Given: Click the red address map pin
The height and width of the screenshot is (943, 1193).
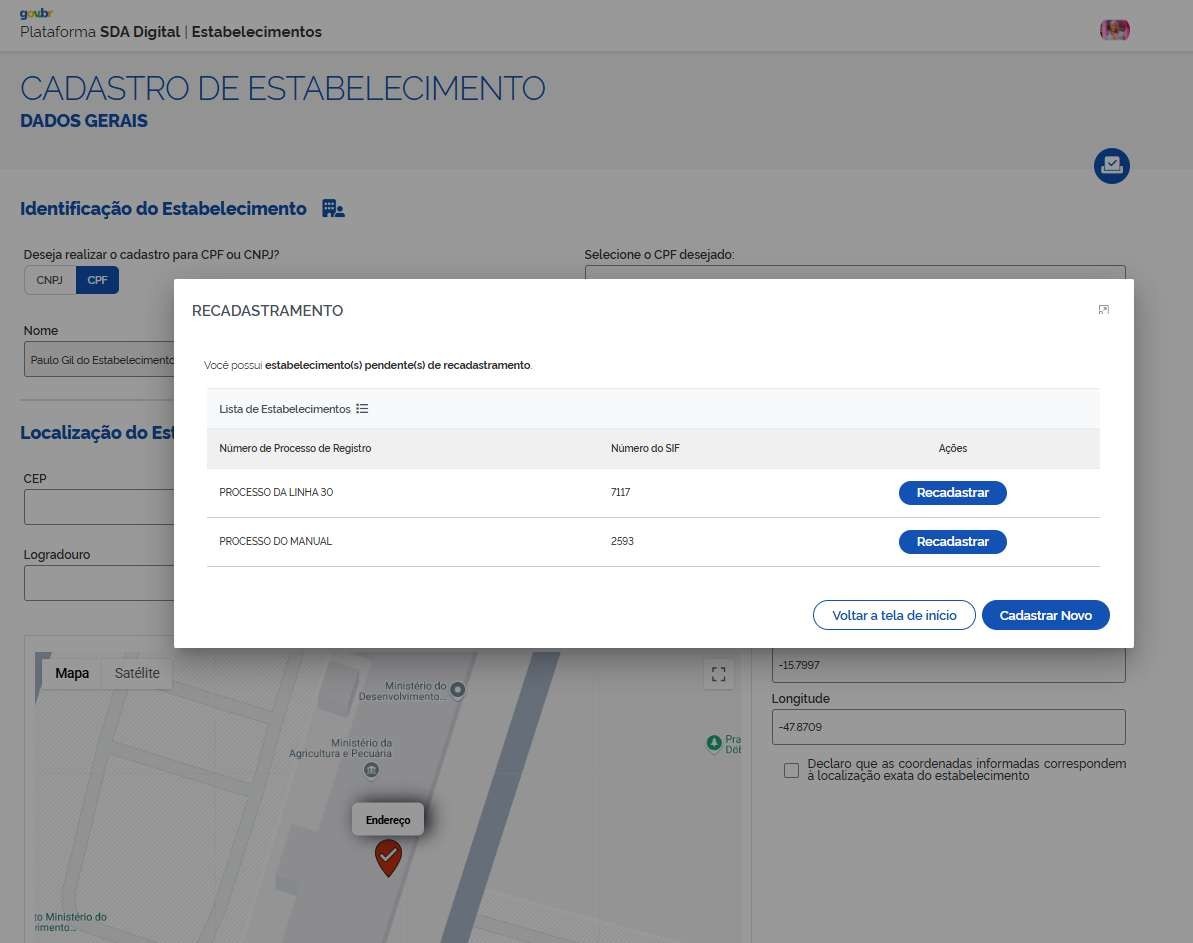Looking at the screenshot, I should point(388,857).
